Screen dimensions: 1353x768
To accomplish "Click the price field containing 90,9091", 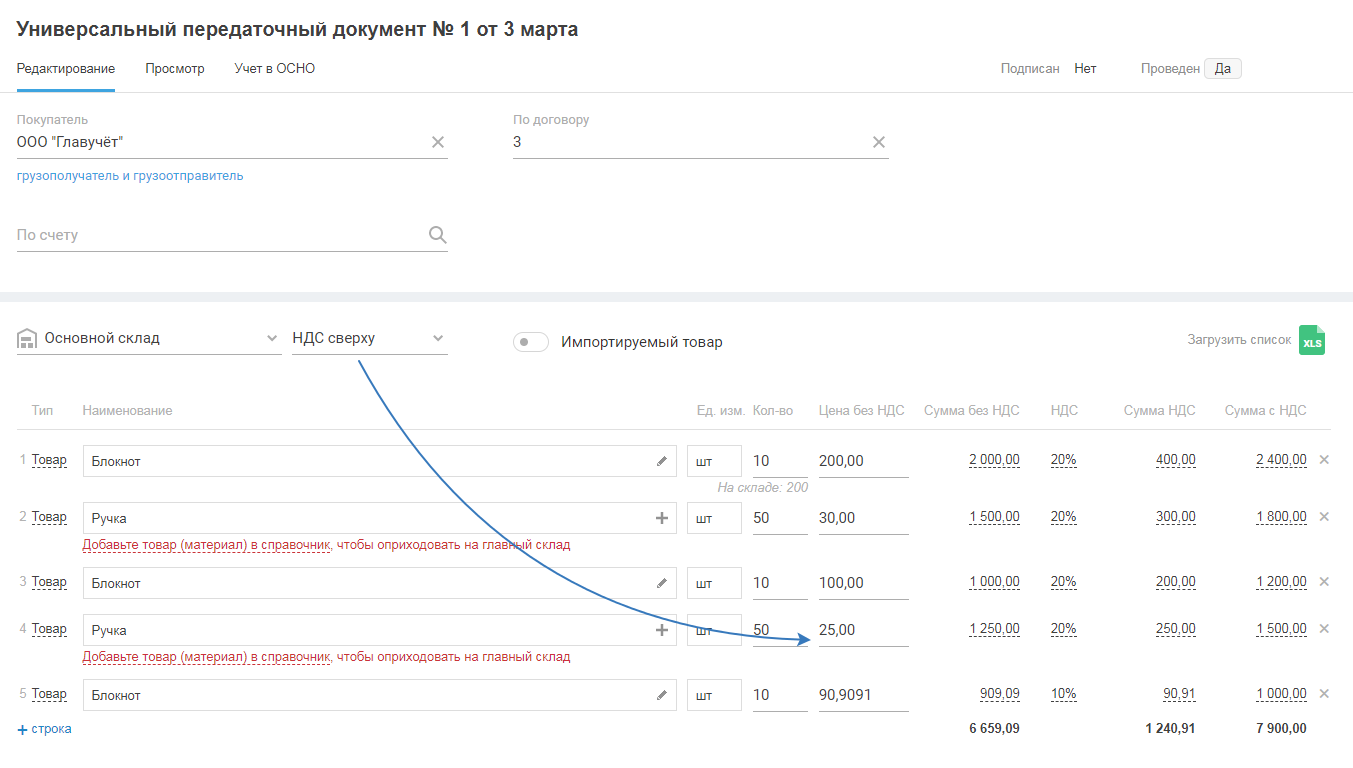I will tap(862, 695).
